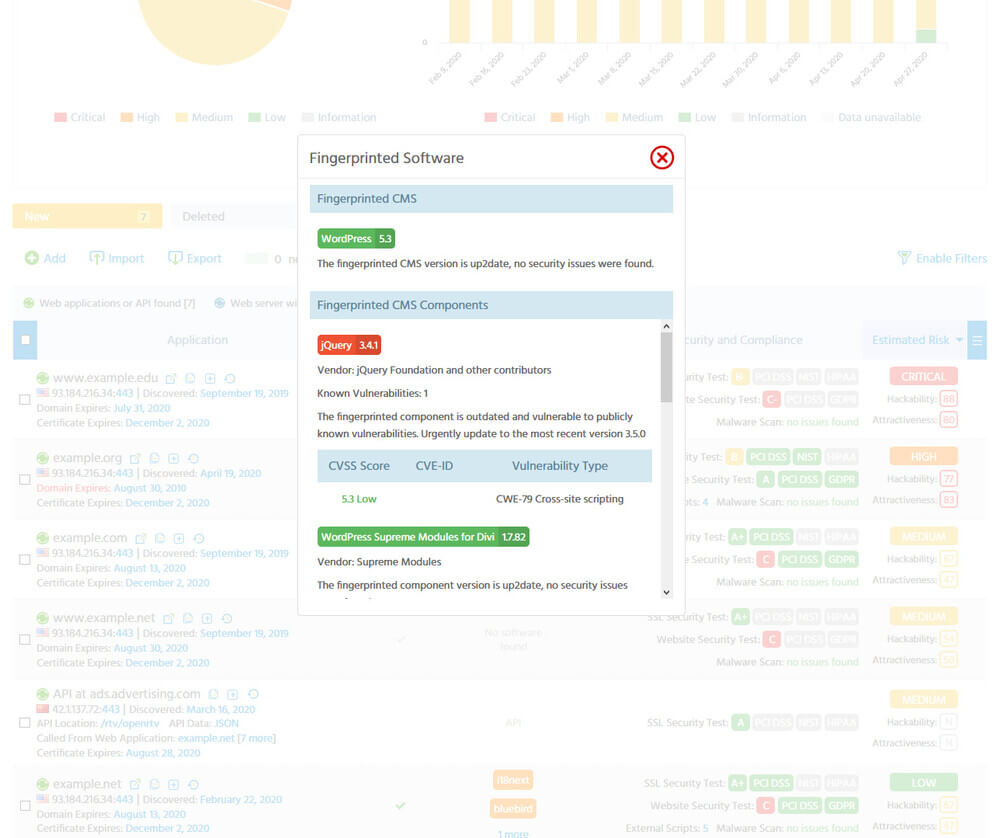
Task: Click the Critical legend swatch in the pie chart
Action: [x=61, y=117]
